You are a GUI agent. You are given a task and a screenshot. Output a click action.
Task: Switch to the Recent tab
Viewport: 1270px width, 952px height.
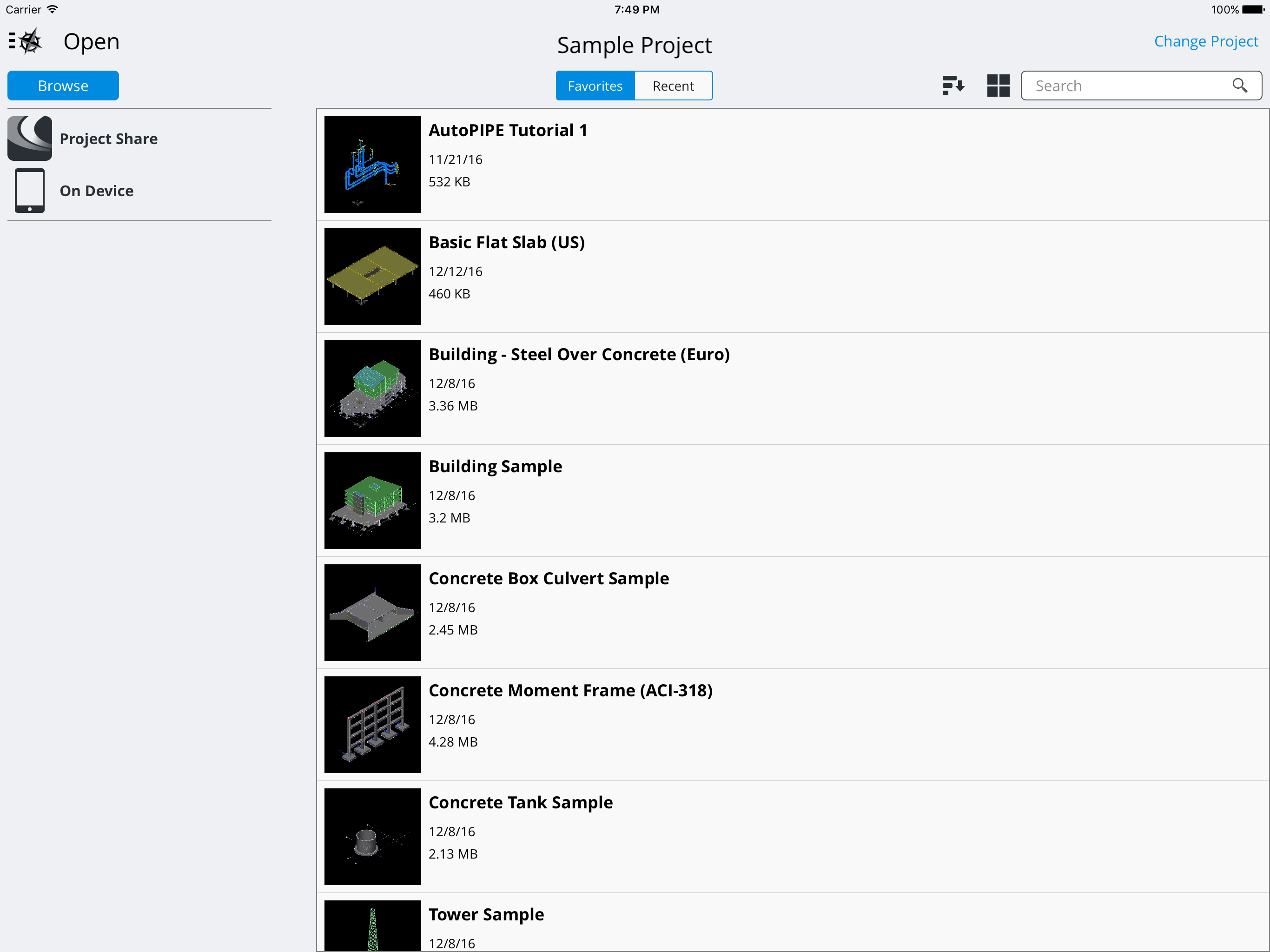pyautogui.click(x=674, y=86)
